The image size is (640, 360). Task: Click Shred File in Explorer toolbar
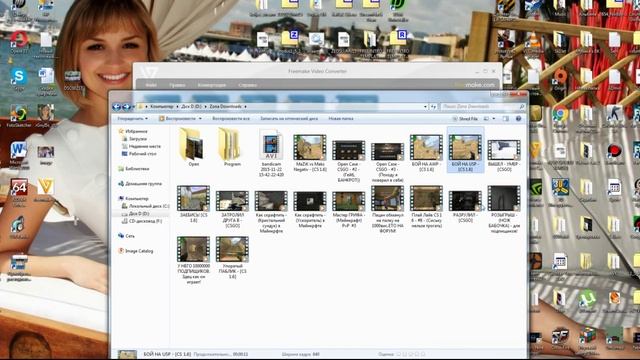point(465,119)
